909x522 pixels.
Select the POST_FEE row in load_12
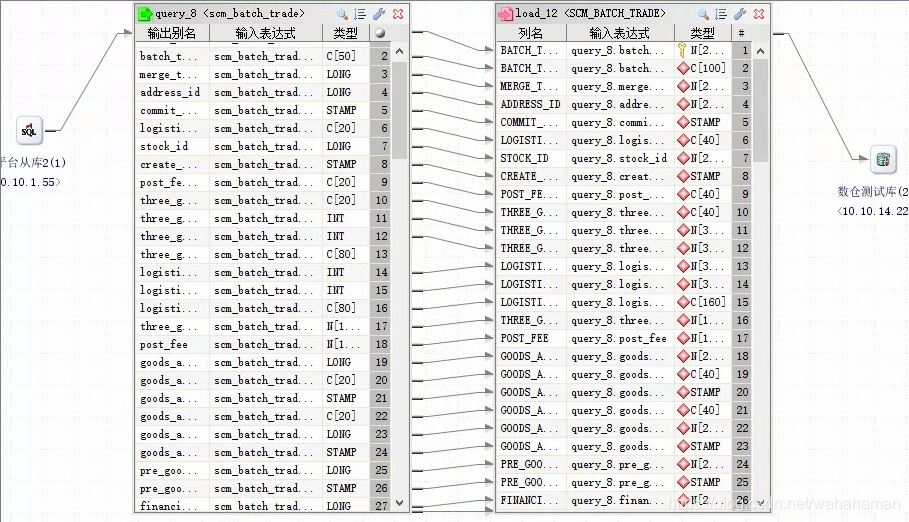coord(624,338)
